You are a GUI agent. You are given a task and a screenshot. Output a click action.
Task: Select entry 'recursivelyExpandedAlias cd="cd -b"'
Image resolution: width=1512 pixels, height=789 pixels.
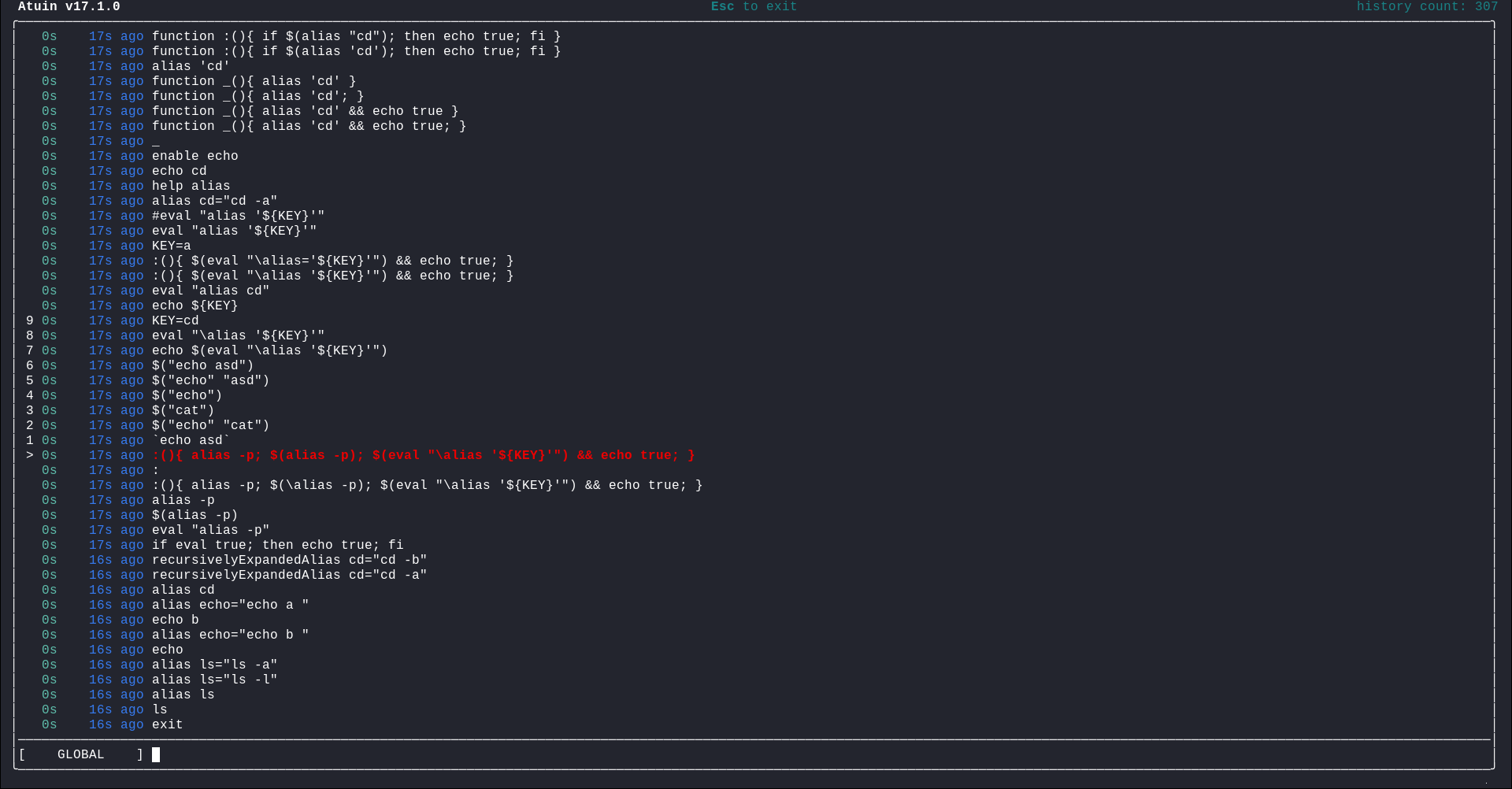pos(290,560)
